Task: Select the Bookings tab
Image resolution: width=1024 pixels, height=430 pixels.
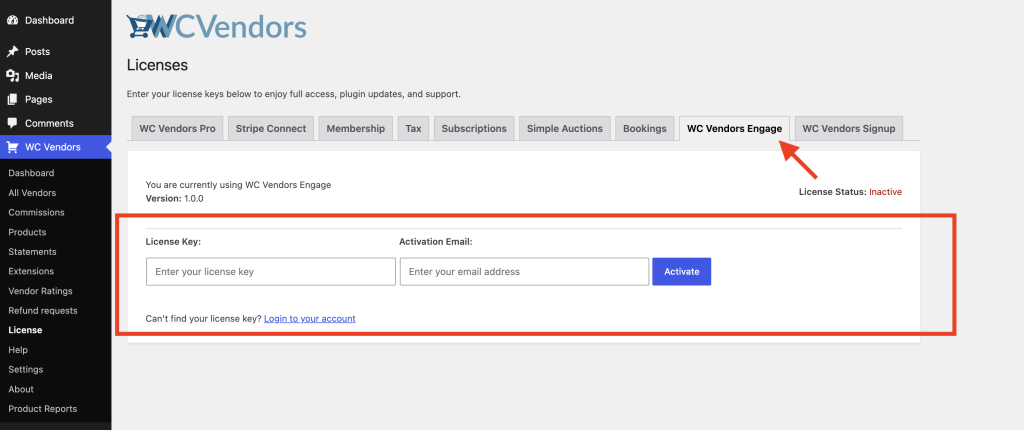Action: pyautogui.click(x=645, y=129)
